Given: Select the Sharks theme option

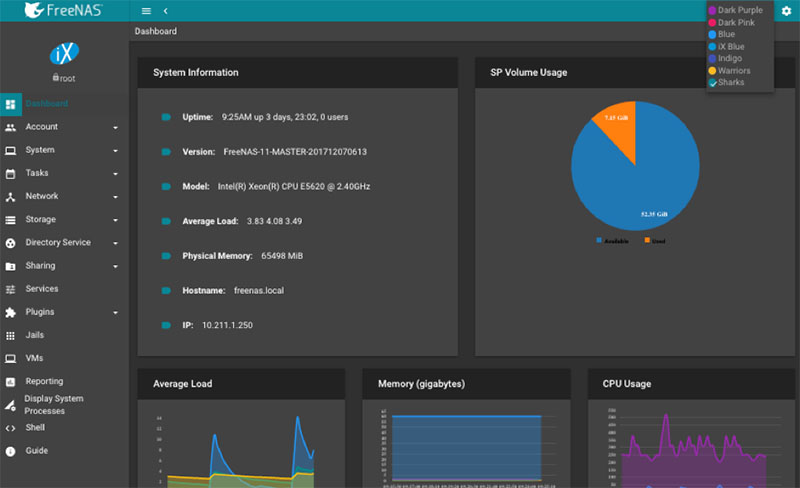Looking at the screenshot, I should [x=730, y=83].
